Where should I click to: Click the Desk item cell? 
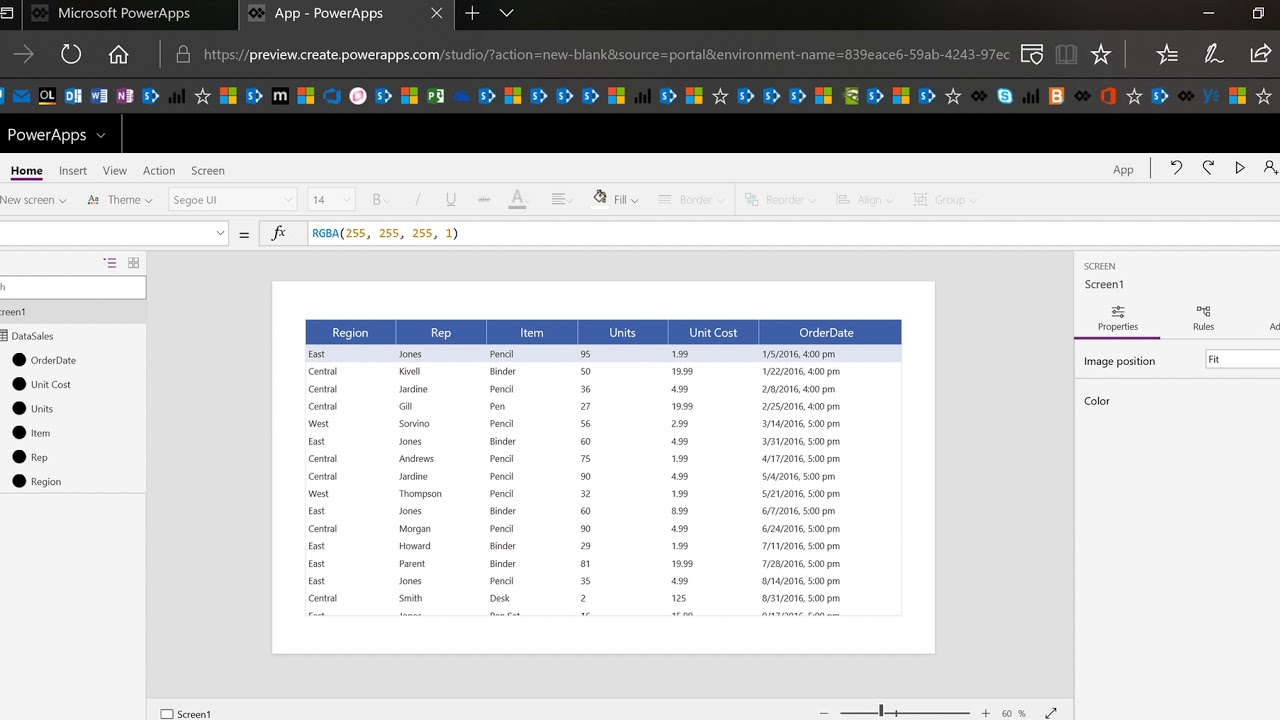(x=499, y=598)
